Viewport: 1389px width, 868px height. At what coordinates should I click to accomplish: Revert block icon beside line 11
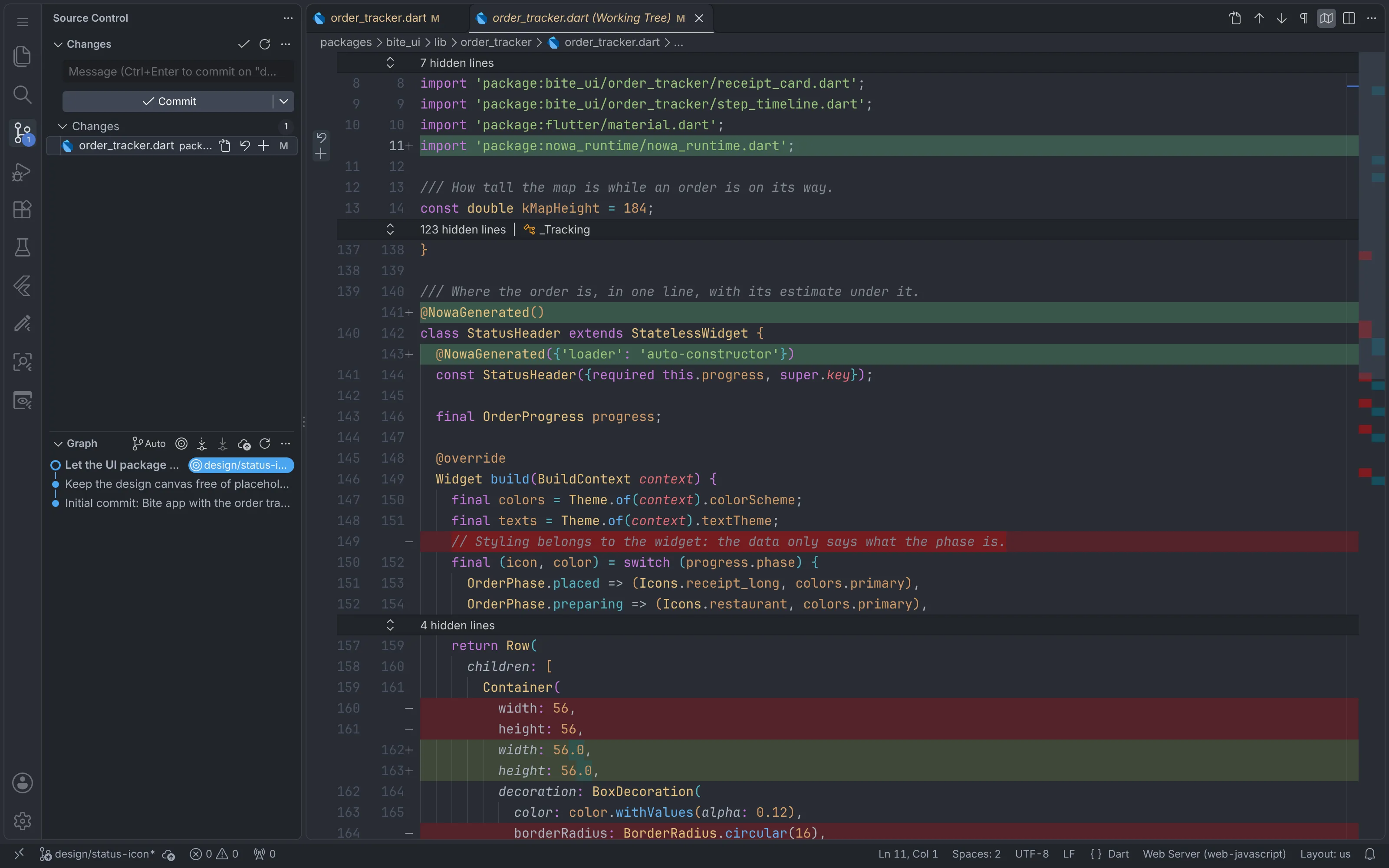321,138
